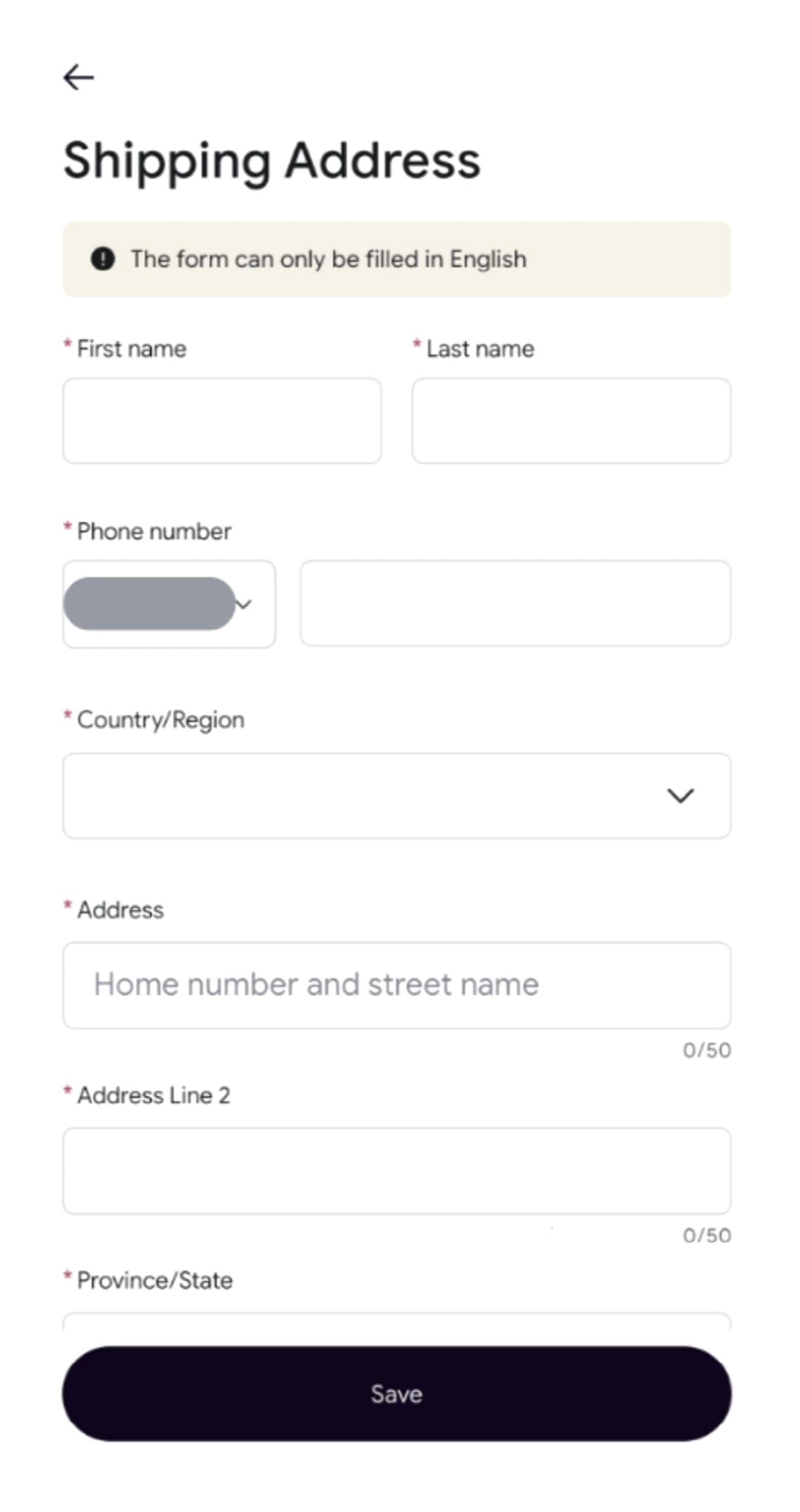Image resolution: width=800 pixels, height=1512 pixels.
Task: Click the Address Line 2 label
Action: [x=154, y=1095]
